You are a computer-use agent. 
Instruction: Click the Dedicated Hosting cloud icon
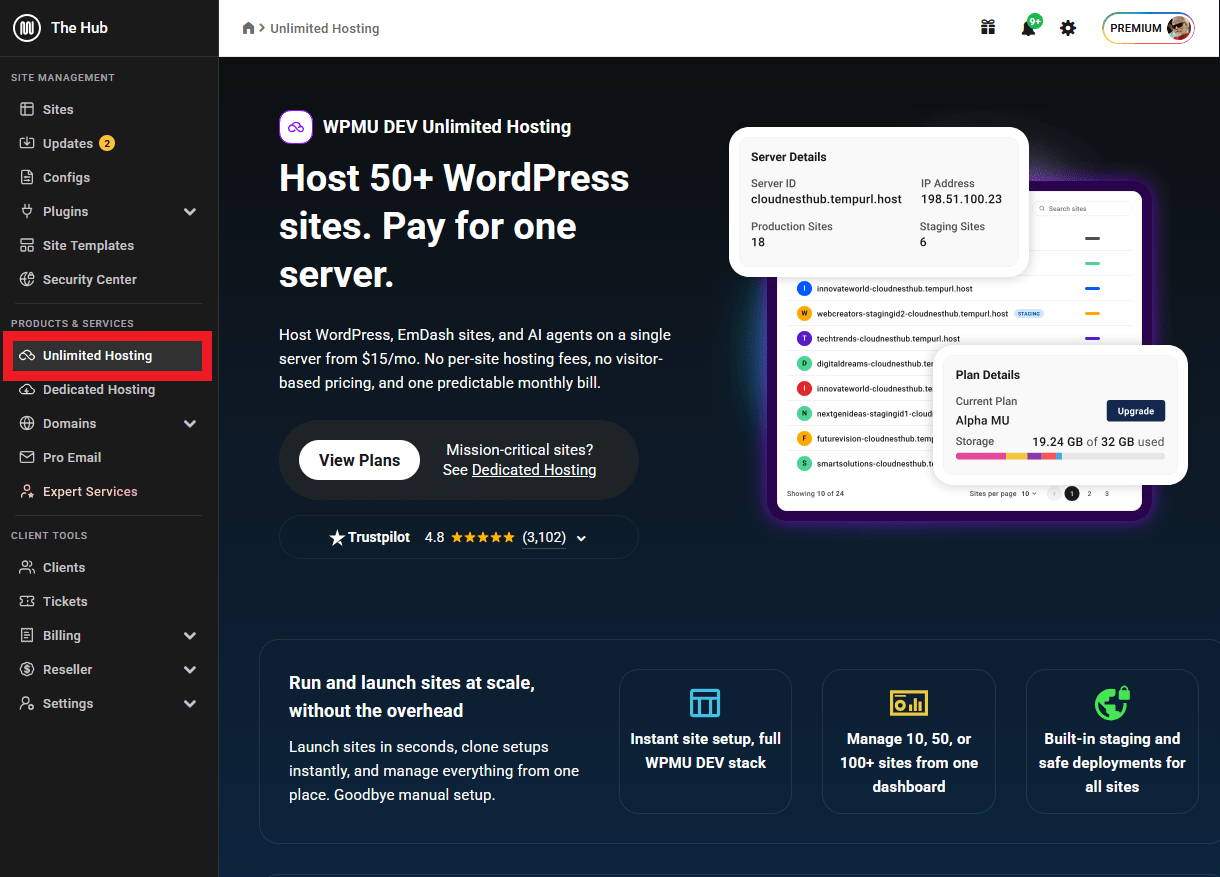point(27,389)
